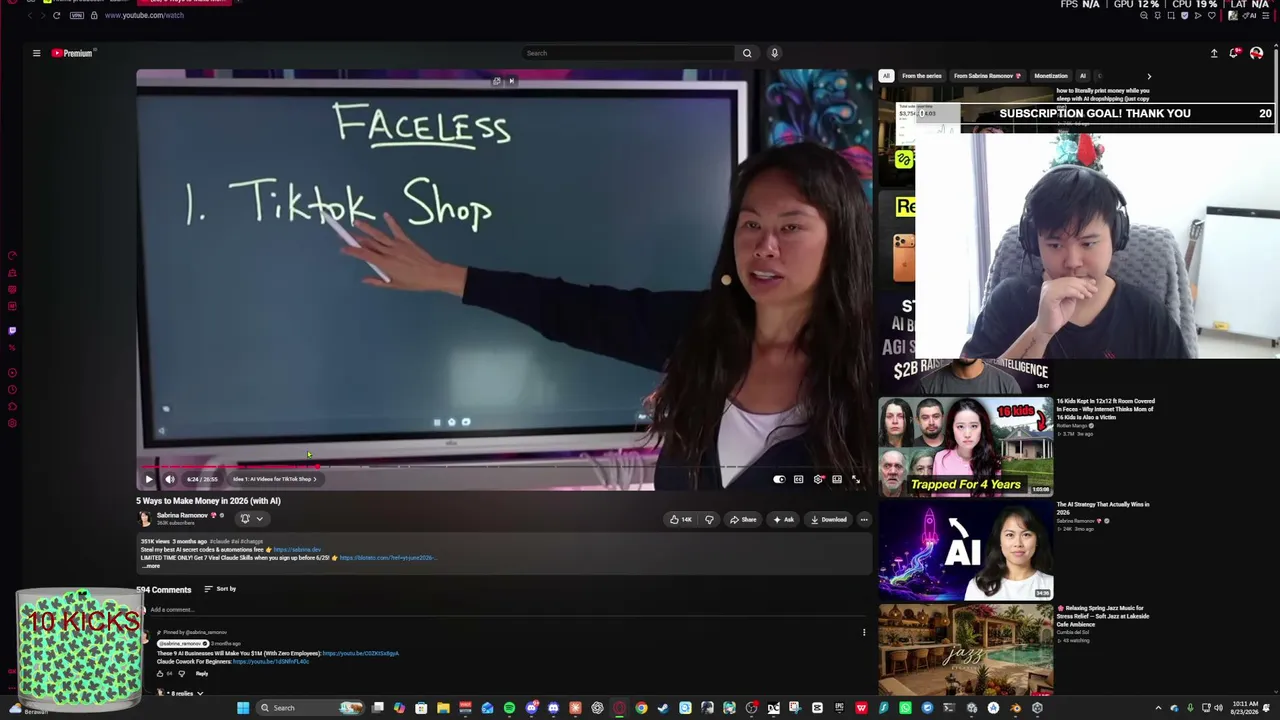Open Sabrina Ramonov channel avatar
1280x720 pixels.
point(145,519)
